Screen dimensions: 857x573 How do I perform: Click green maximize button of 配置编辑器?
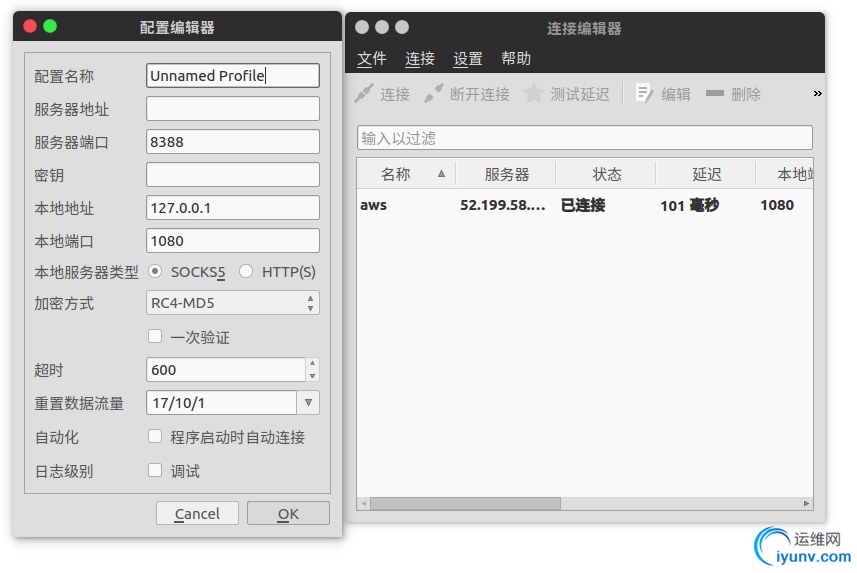(50, 26)
